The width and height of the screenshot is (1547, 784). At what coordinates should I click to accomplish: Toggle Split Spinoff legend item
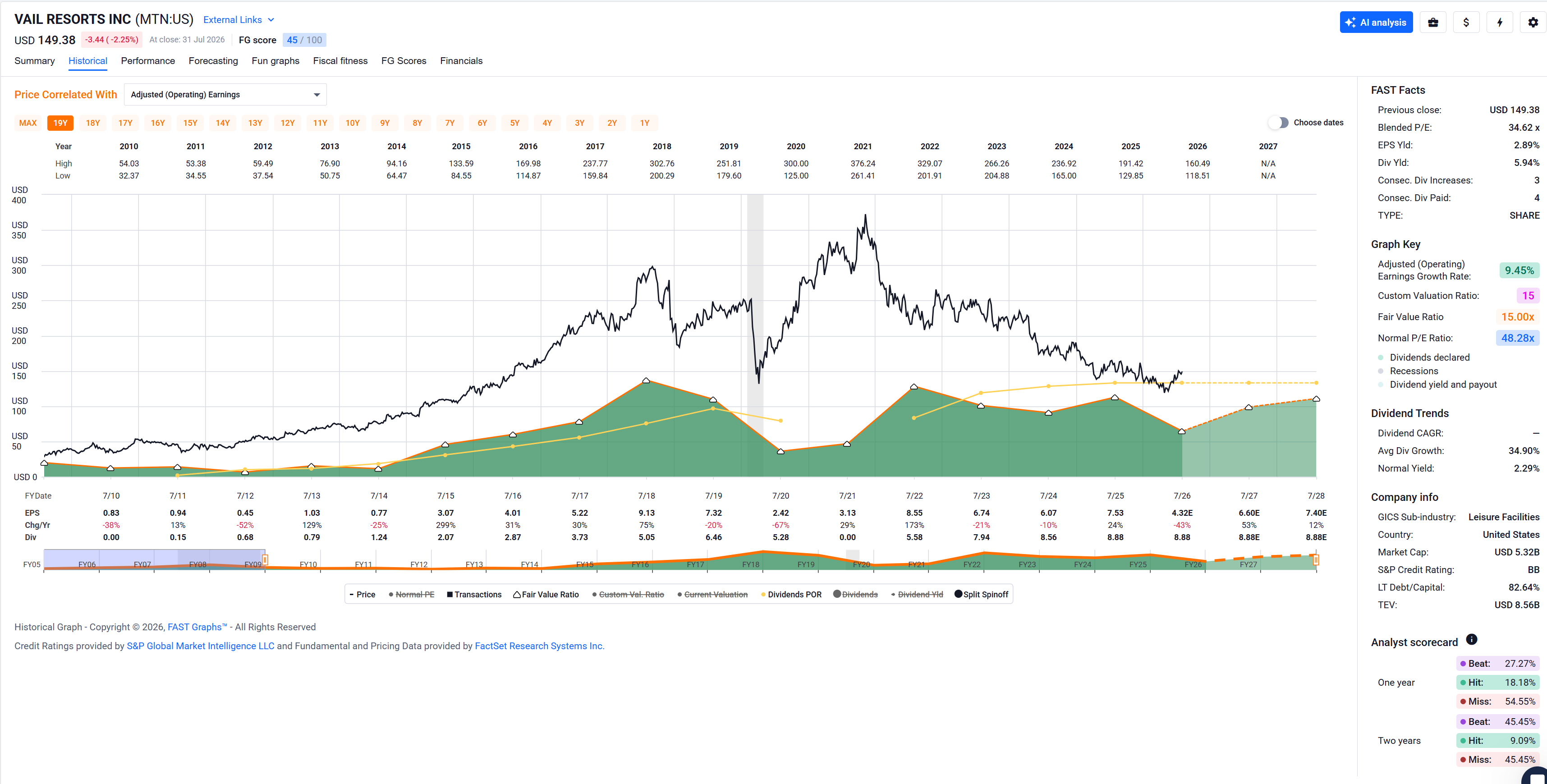981,594
